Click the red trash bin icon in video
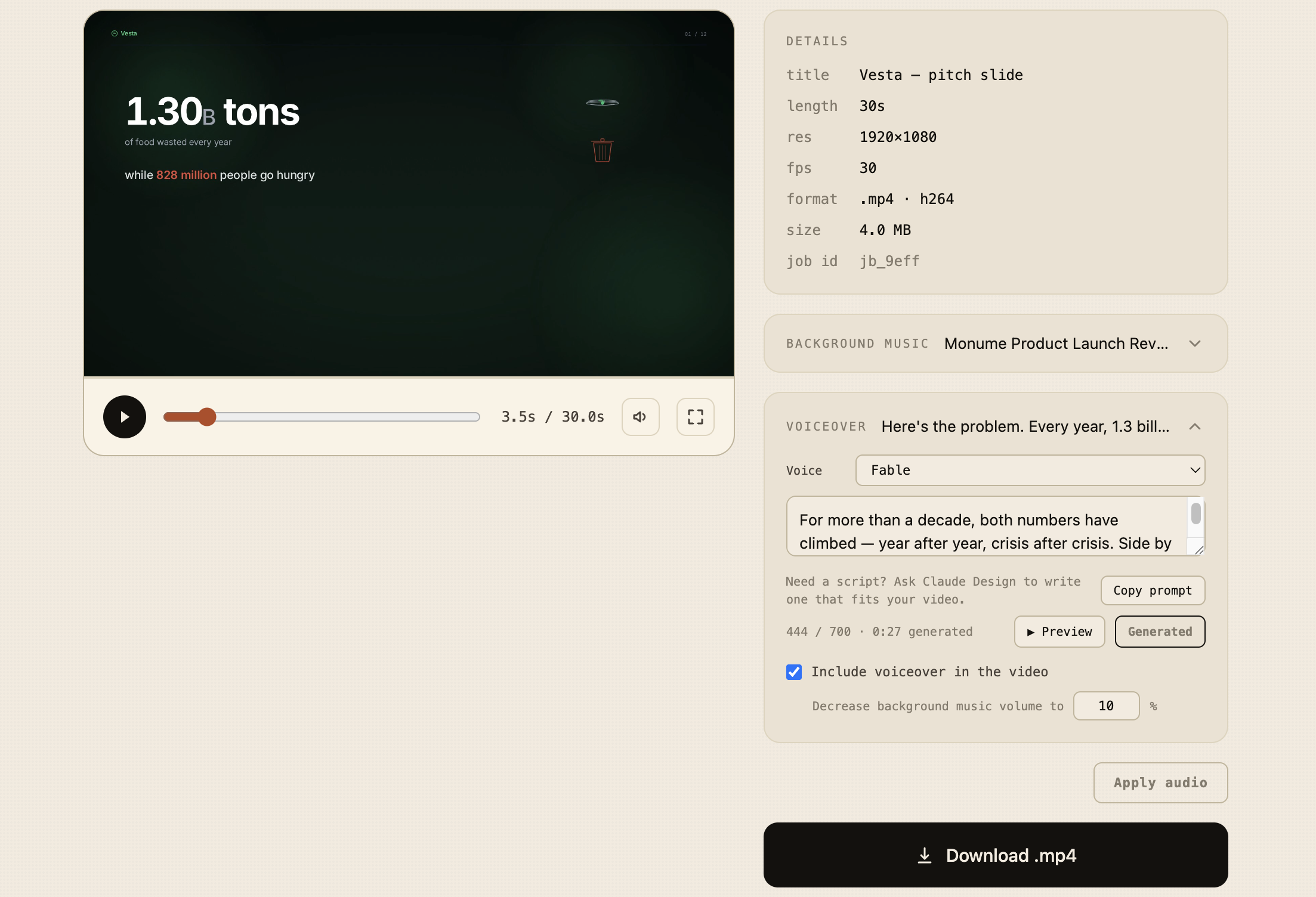Viewport: 1316px width, 897px height. tap(603, 150)
